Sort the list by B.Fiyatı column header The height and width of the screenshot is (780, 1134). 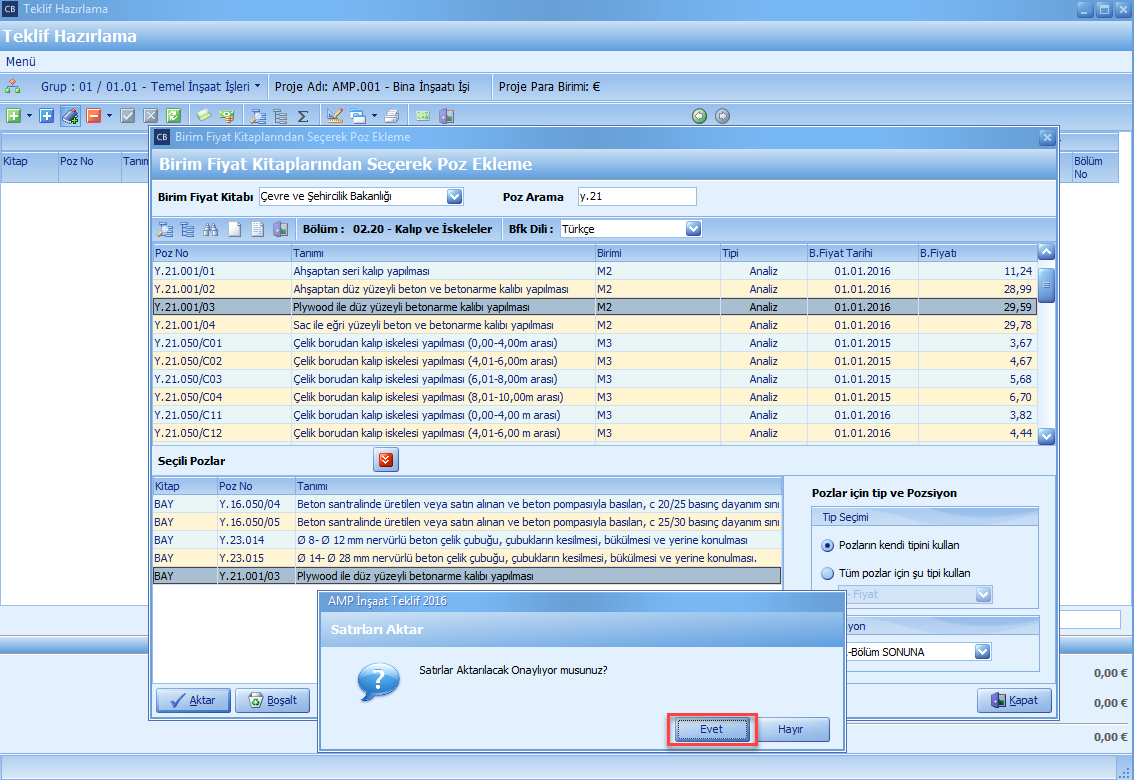[975, 253]
